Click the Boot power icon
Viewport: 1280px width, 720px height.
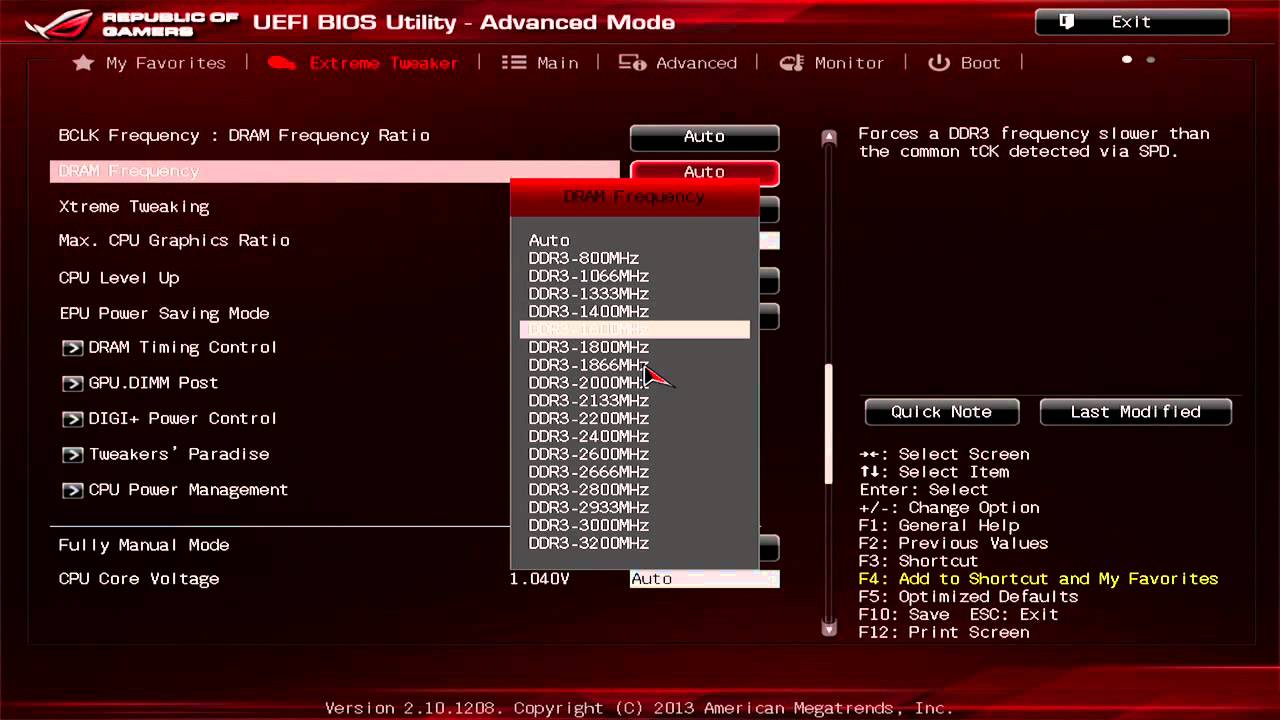click(x=939, y=63)
